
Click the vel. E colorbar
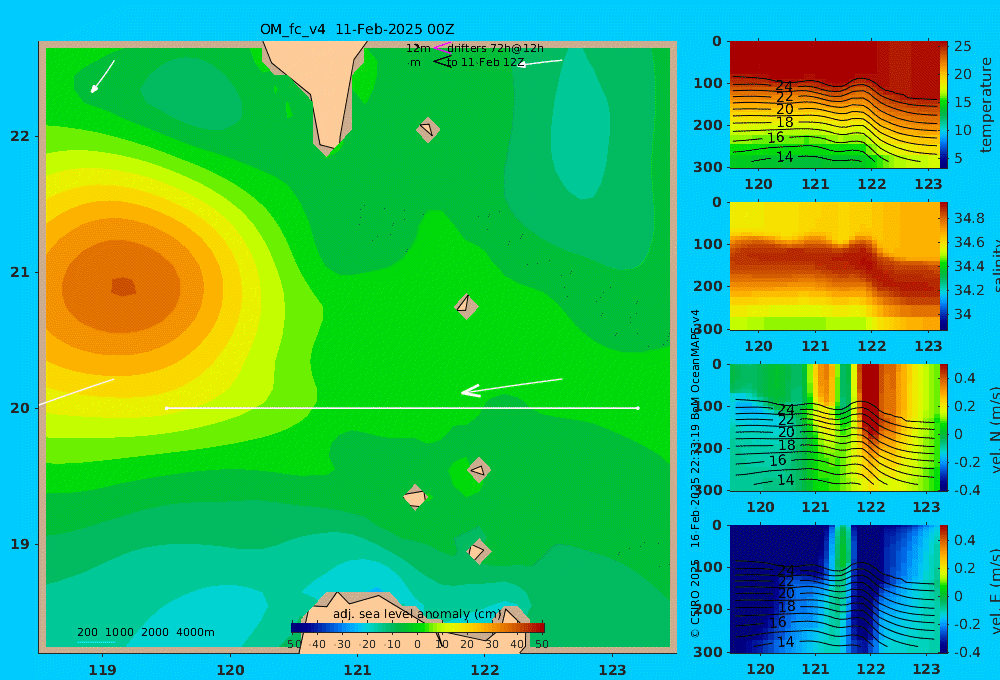944,589
